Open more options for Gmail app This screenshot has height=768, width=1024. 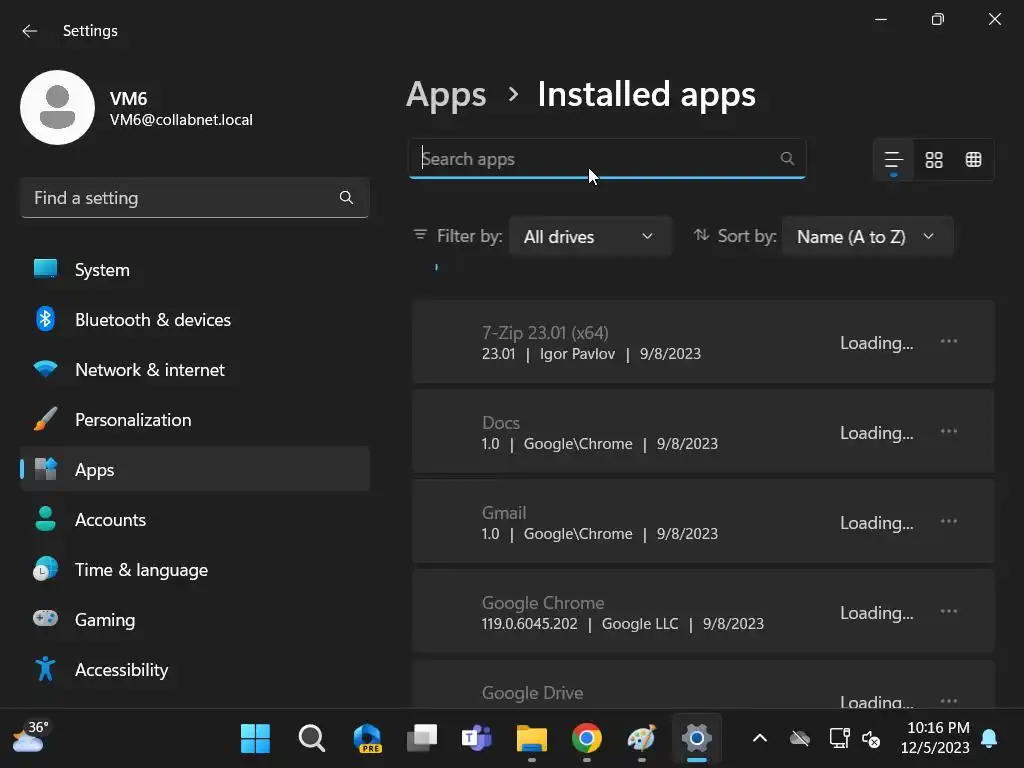coord(948,521)
